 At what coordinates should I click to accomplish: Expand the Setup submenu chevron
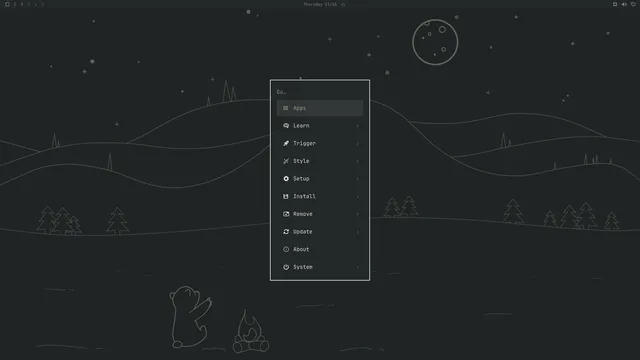point(358,179)
